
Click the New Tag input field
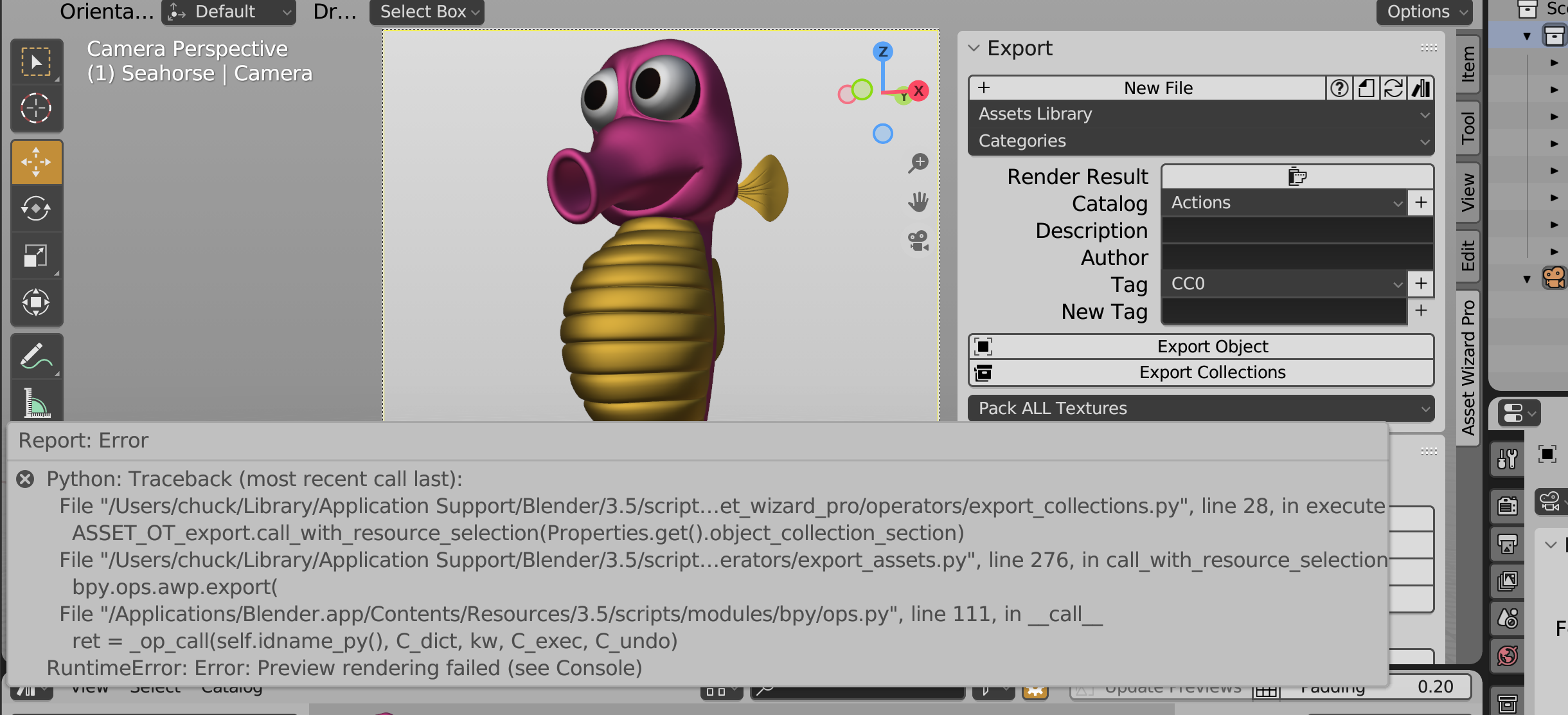pos(1284,311)
